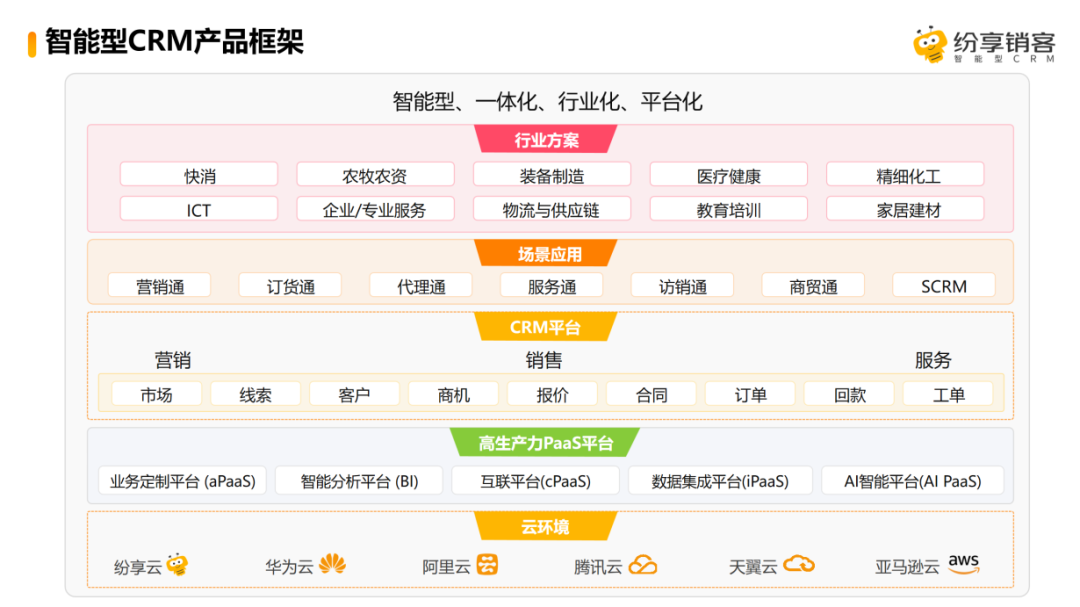The height and width of the screenshot is (607, 1080).
Task: Click the 营销 category label
Action: click(172, 360)
